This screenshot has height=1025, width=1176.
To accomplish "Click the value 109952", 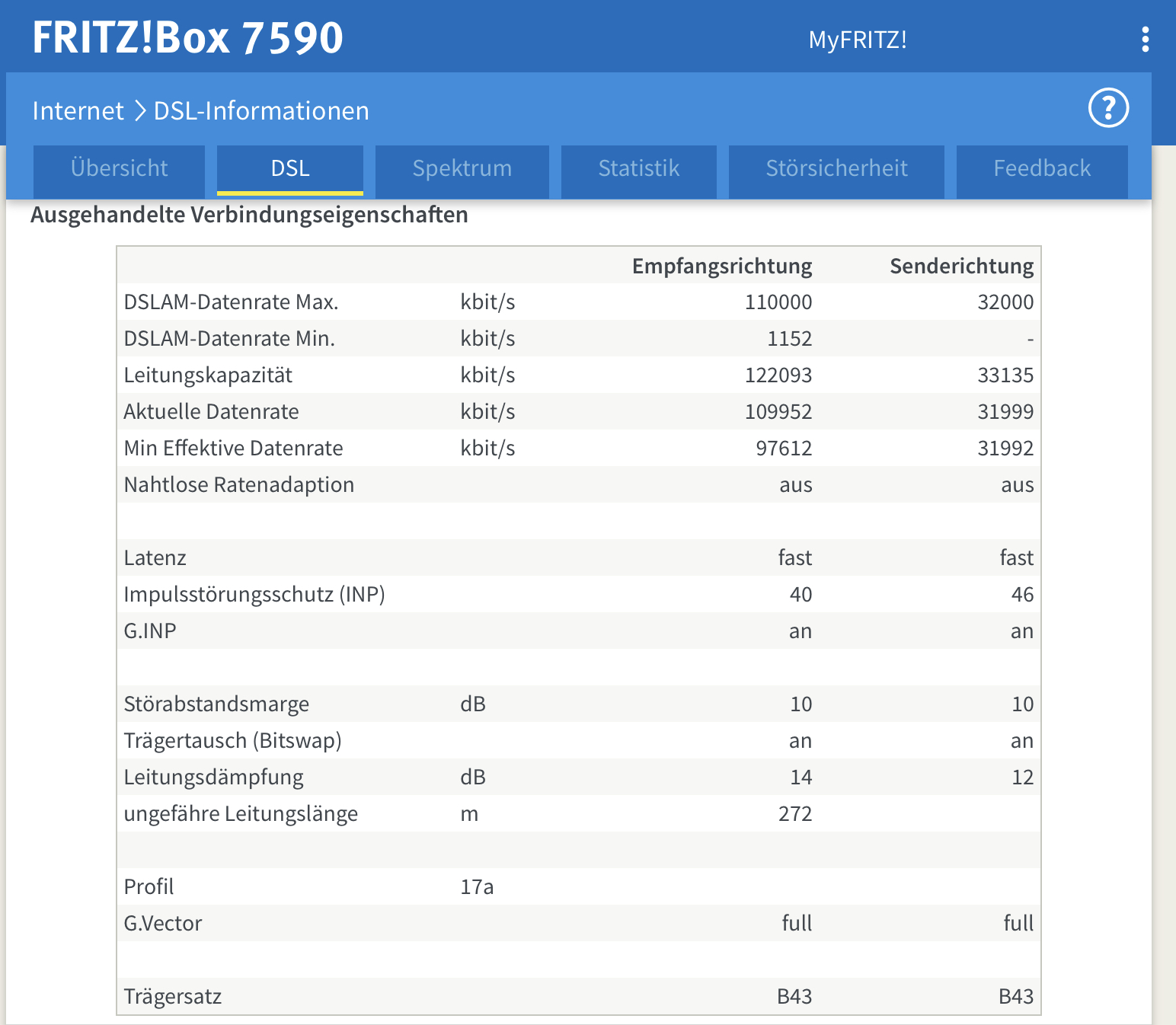I will pyautogui.click(x=778, y=412).
